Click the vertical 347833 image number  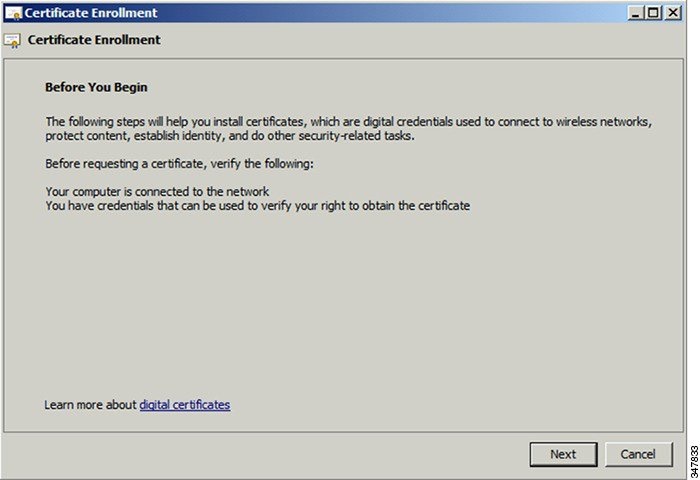pos(691,452)
